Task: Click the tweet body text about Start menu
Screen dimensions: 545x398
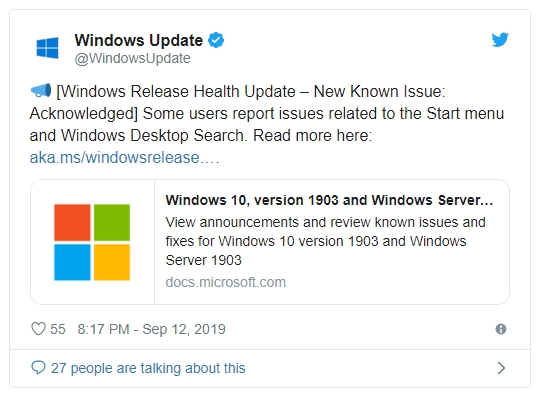Action: pyautogui.click(x=267, y=113)
